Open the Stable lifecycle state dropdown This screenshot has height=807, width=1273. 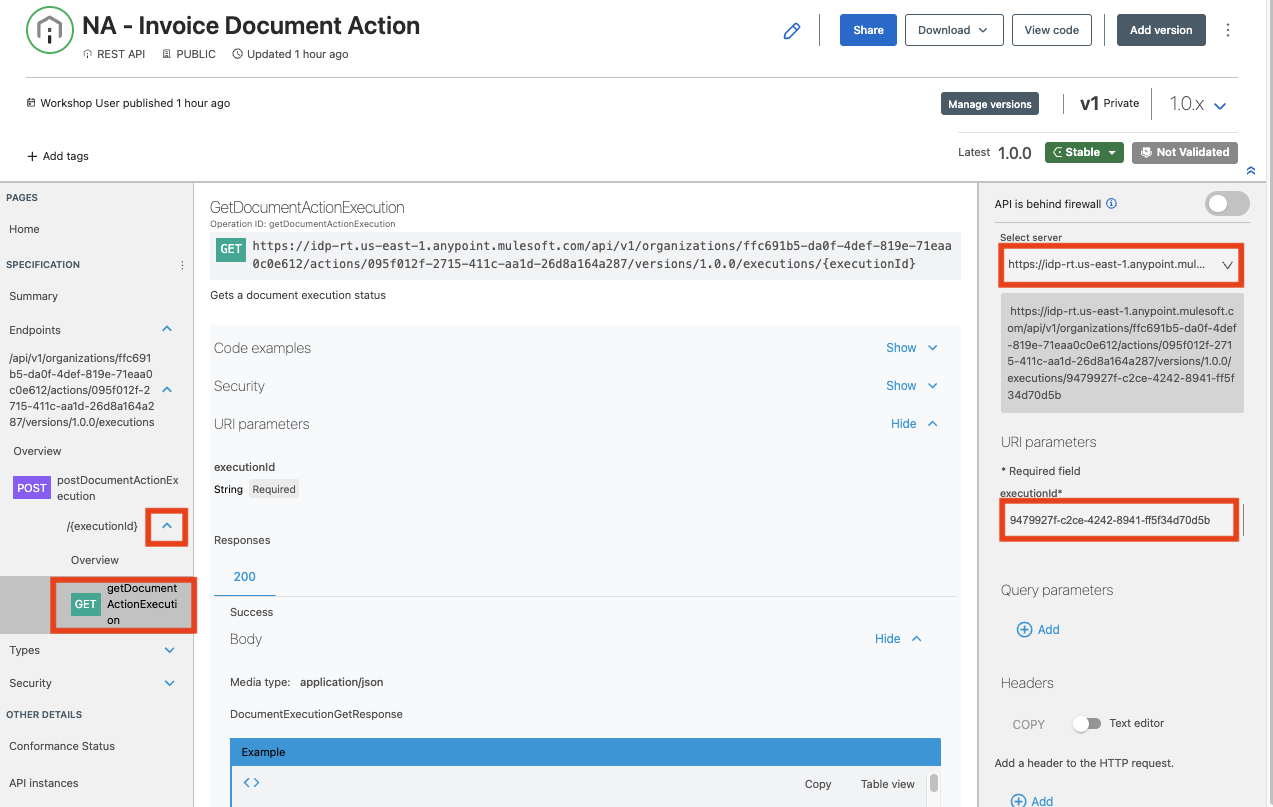point(1084,152)
